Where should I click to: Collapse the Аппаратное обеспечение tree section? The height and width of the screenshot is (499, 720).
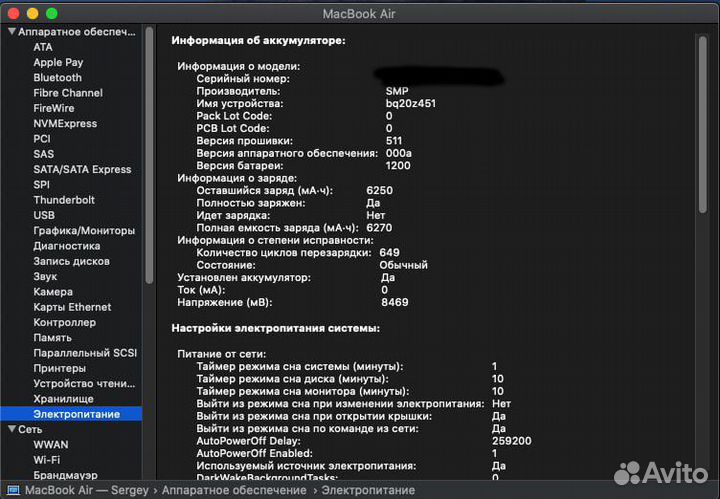coord(11,32)
